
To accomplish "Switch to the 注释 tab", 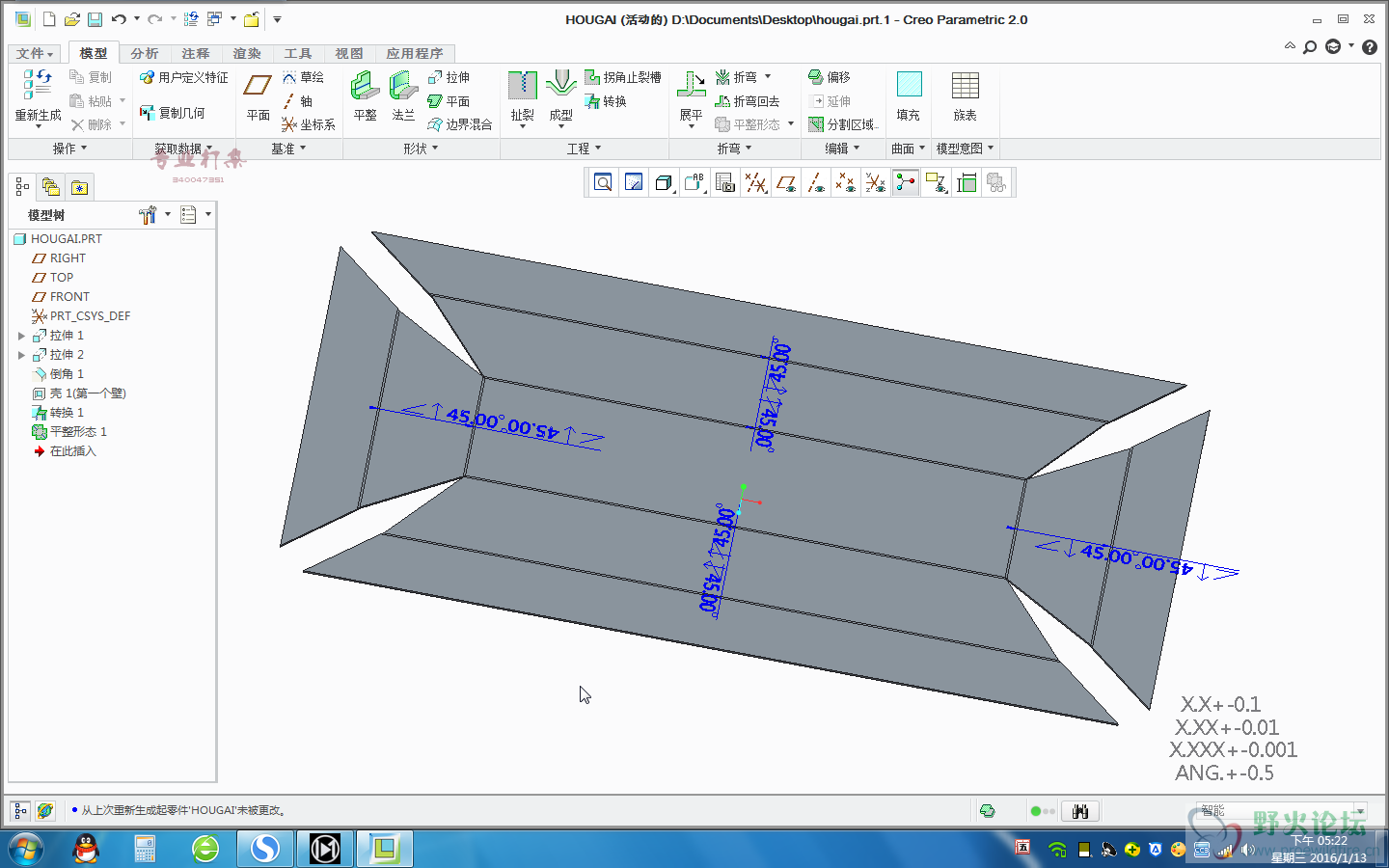I will [x=196, y=53].
